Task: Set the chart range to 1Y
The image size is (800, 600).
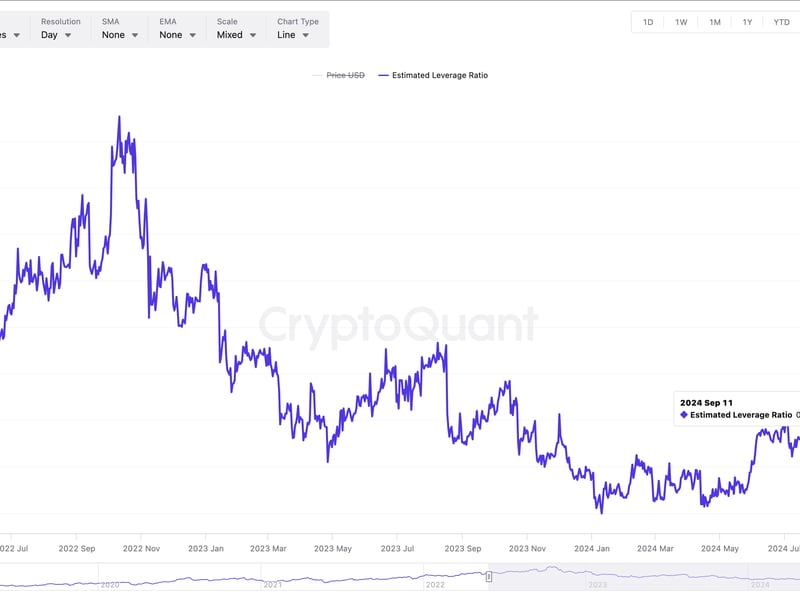Action: click(x=747, y=22)
